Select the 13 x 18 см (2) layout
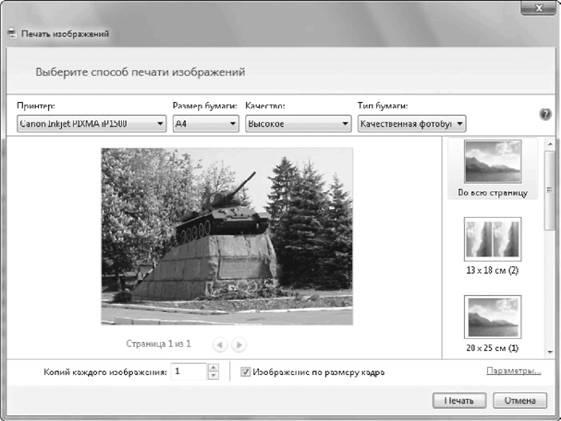Viewport: 561px width, 421px height. tap(493, 246)
